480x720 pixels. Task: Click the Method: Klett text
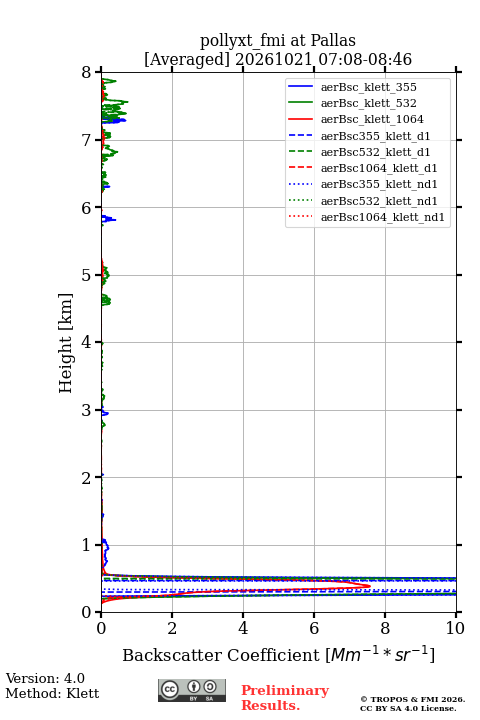coord(52,693)
